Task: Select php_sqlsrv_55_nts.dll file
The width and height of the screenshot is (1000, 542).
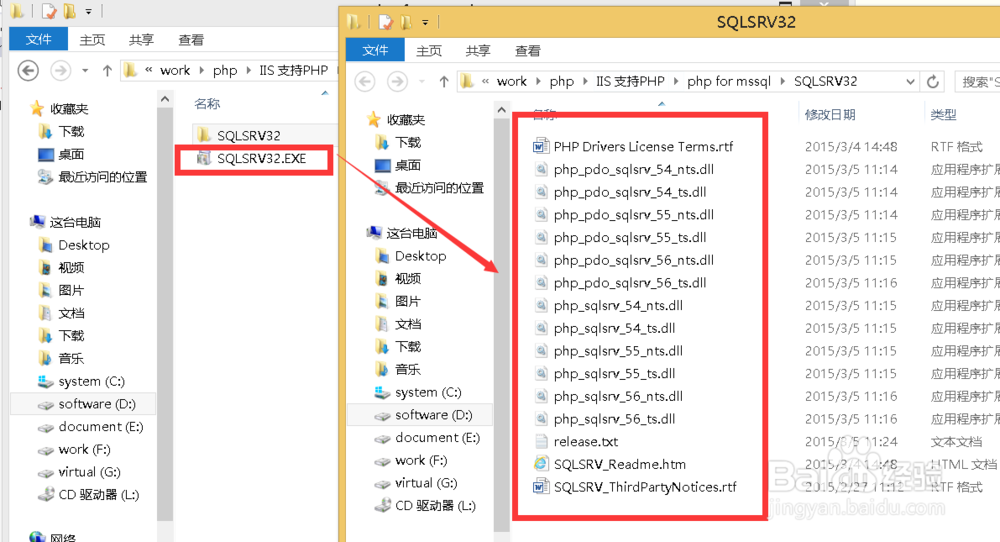Action: coord(617,351)
